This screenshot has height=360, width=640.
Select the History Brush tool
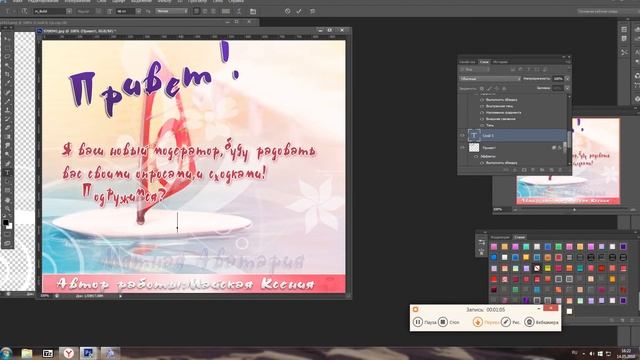coord(7,118)
